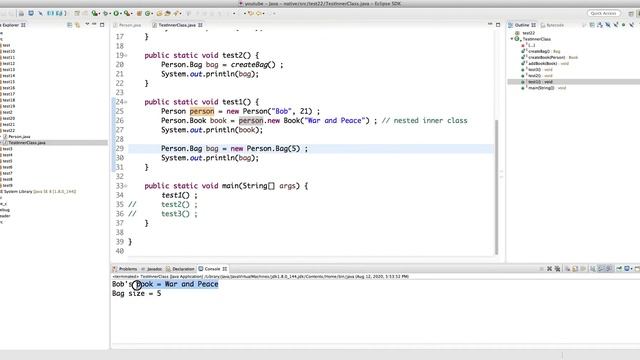This screenshot has width=640, height=360.
Task: Select test3() in the Outline
Action: coord(537,70)
